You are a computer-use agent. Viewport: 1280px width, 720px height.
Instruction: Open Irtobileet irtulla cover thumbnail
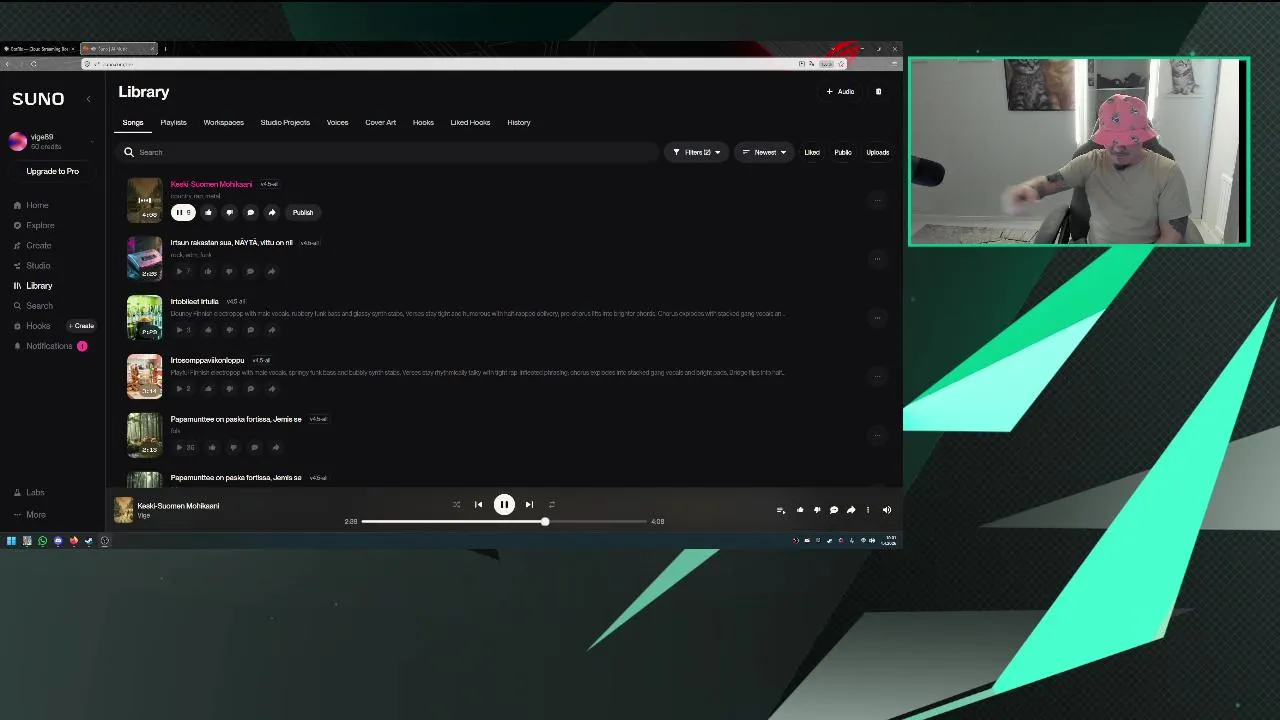144,317
